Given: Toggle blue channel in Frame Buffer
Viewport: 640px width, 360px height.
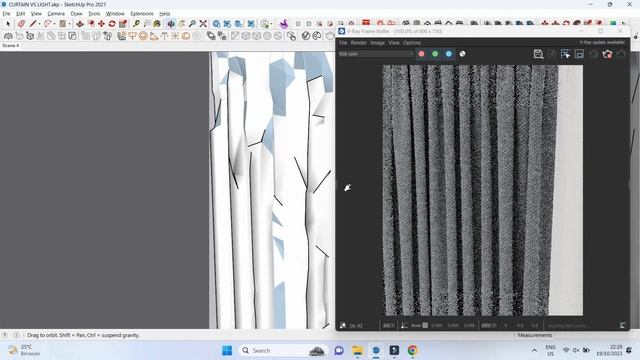Looking at the screenshot, I should click(449, 54).
